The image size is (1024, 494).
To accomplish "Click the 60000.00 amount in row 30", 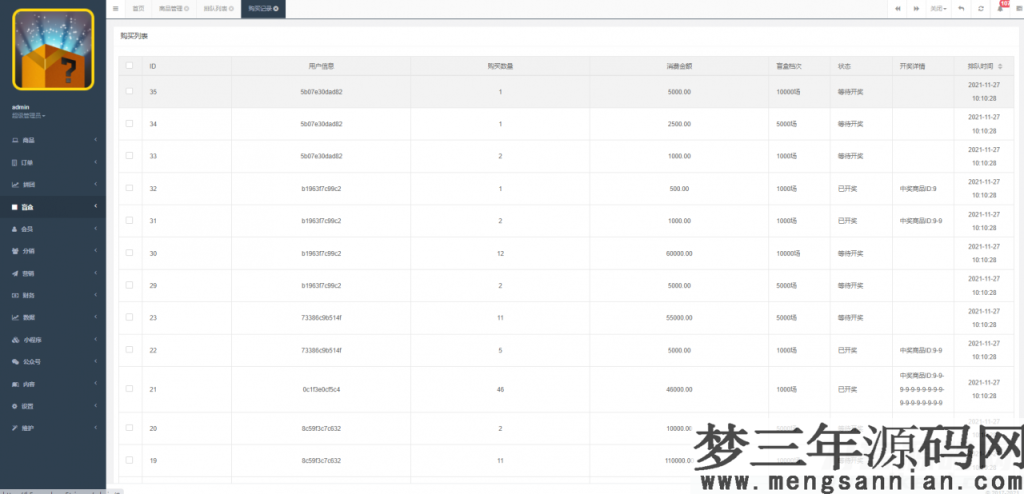I will pos(679,253).
